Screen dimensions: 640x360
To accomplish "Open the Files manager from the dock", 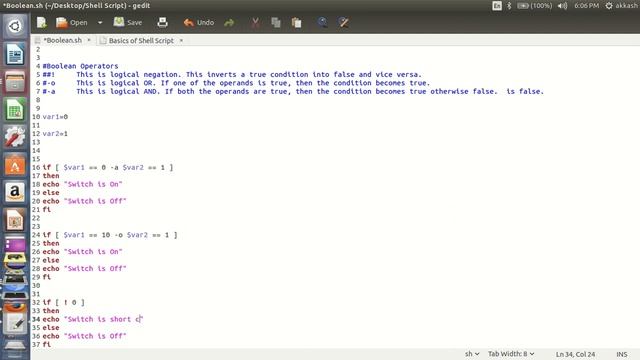I will [15, 82].
